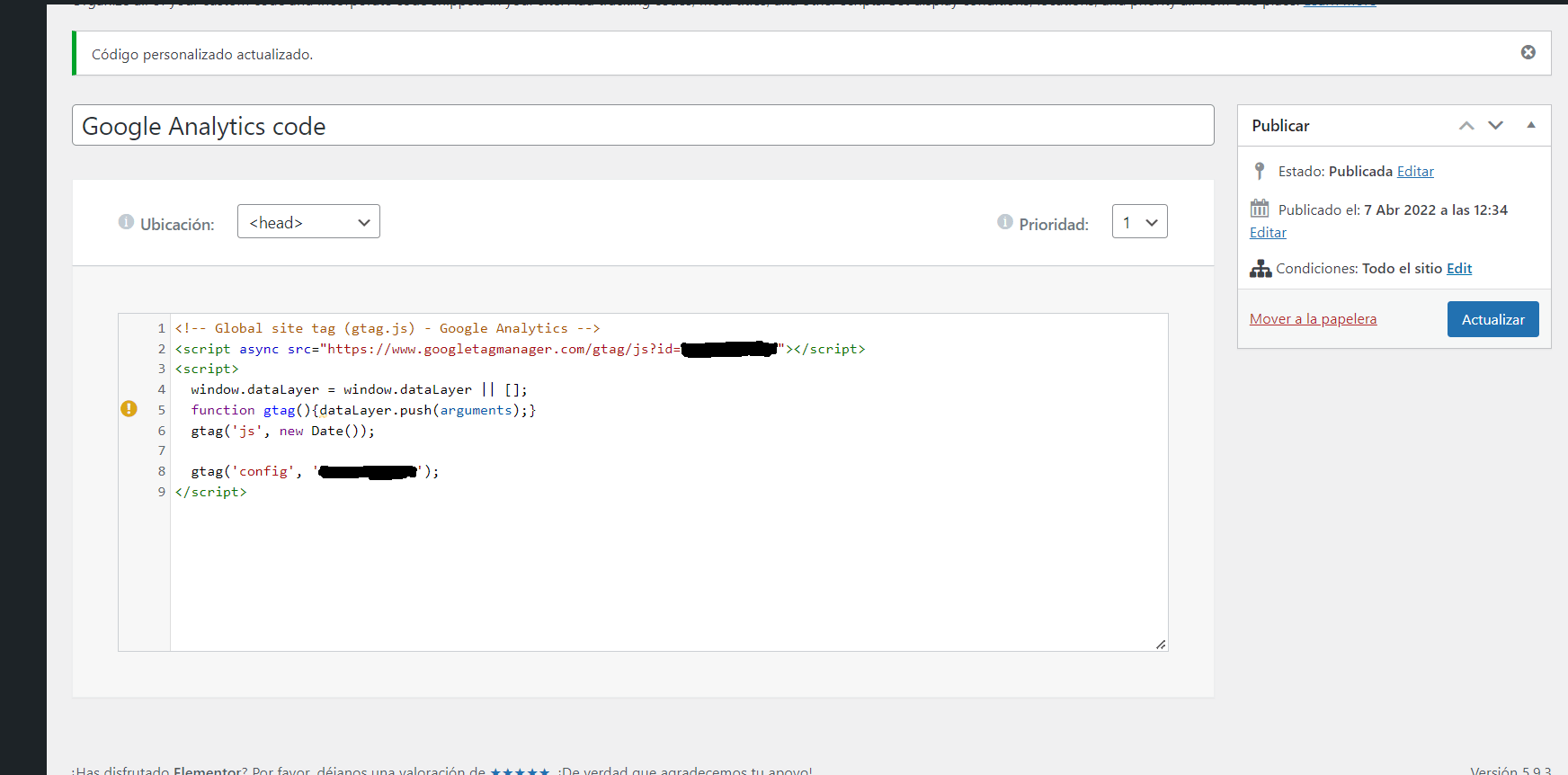Collapse the Publicar panel with triangle toggle
This screenshot has width=1568, height=775.
click(x=1531, y=125)
